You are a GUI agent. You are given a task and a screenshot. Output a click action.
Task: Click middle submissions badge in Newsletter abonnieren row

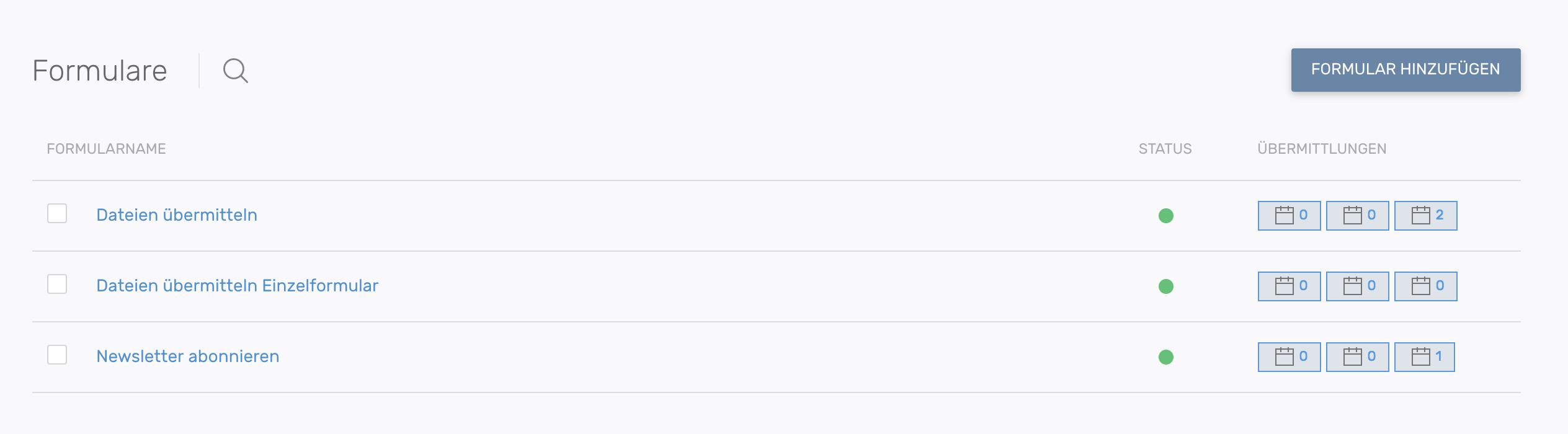pyautogui.click(x=1357, y=357)
